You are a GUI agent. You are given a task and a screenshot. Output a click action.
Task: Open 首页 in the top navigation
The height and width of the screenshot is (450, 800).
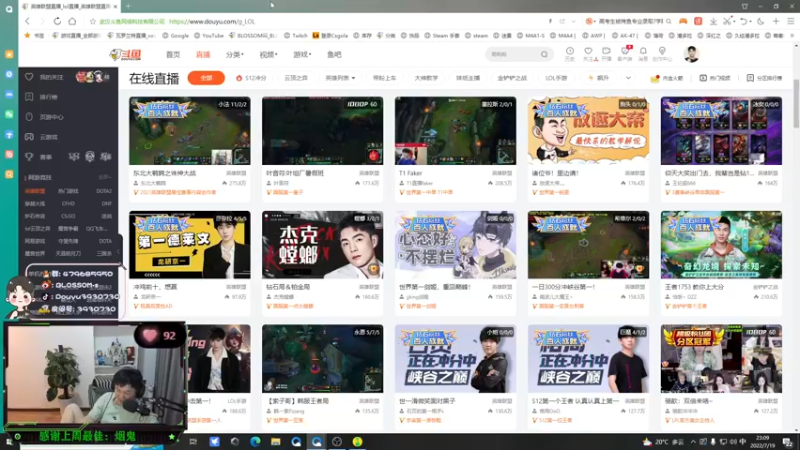[x=173, y=54]
